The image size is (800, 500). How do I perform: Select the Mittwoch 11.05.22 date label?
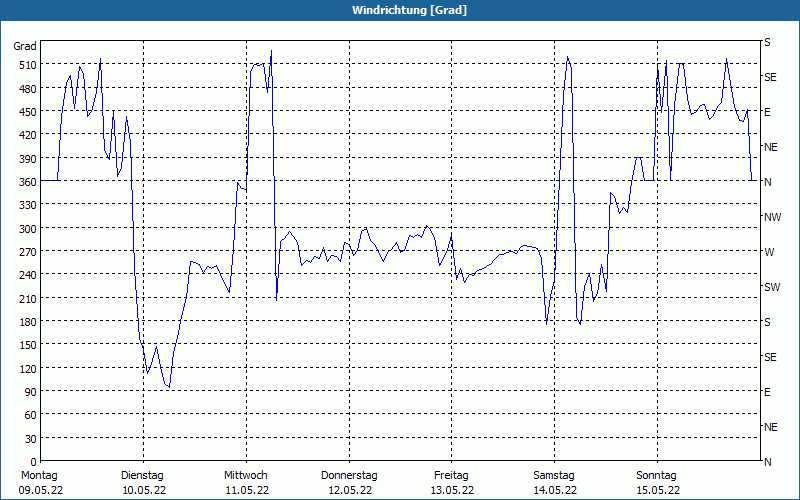click(x=246, y=483)
